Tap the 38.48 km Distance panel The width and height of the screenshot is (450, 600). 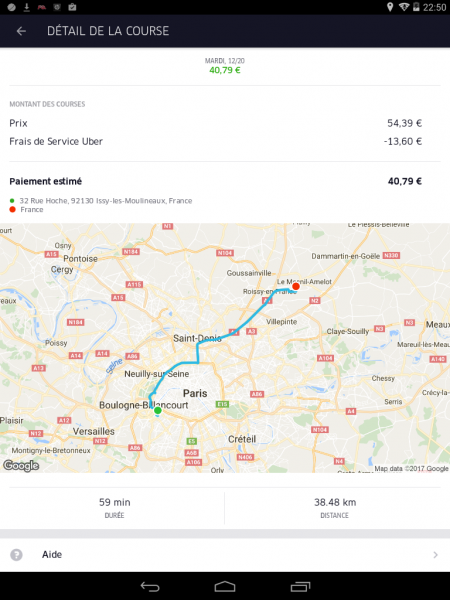(x=335, y=508)
